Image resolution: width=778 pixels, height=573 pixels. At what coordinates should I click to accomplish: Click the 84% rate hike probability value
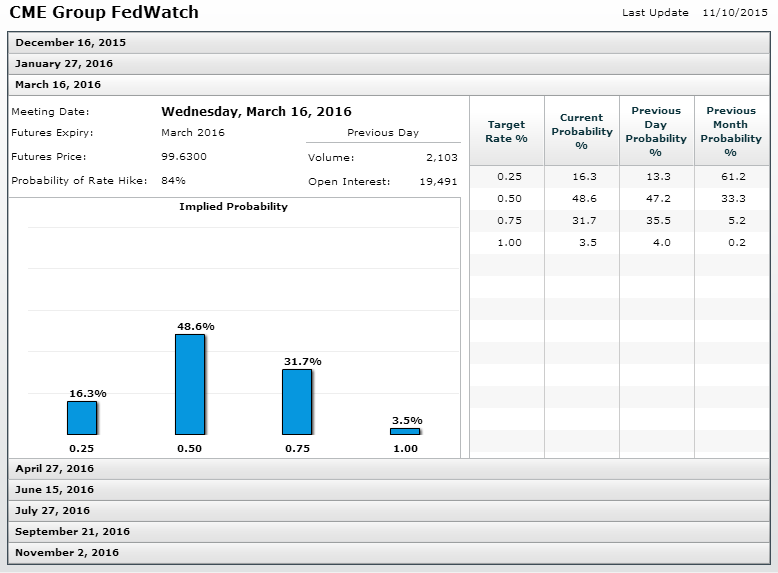pos(173,181)
